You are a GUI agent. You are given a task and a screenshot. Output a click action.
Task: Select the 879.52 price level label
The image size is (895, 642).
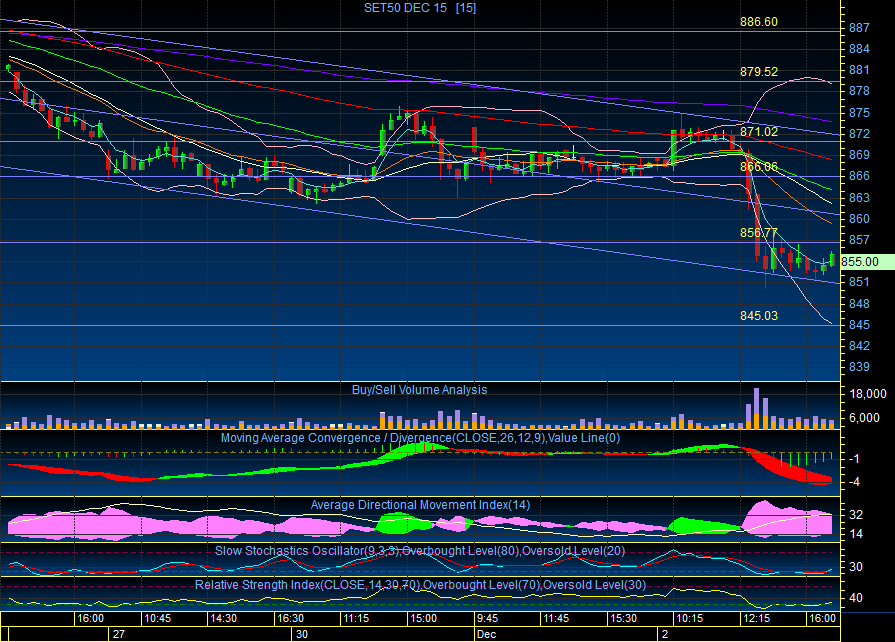tap(759, 72)
